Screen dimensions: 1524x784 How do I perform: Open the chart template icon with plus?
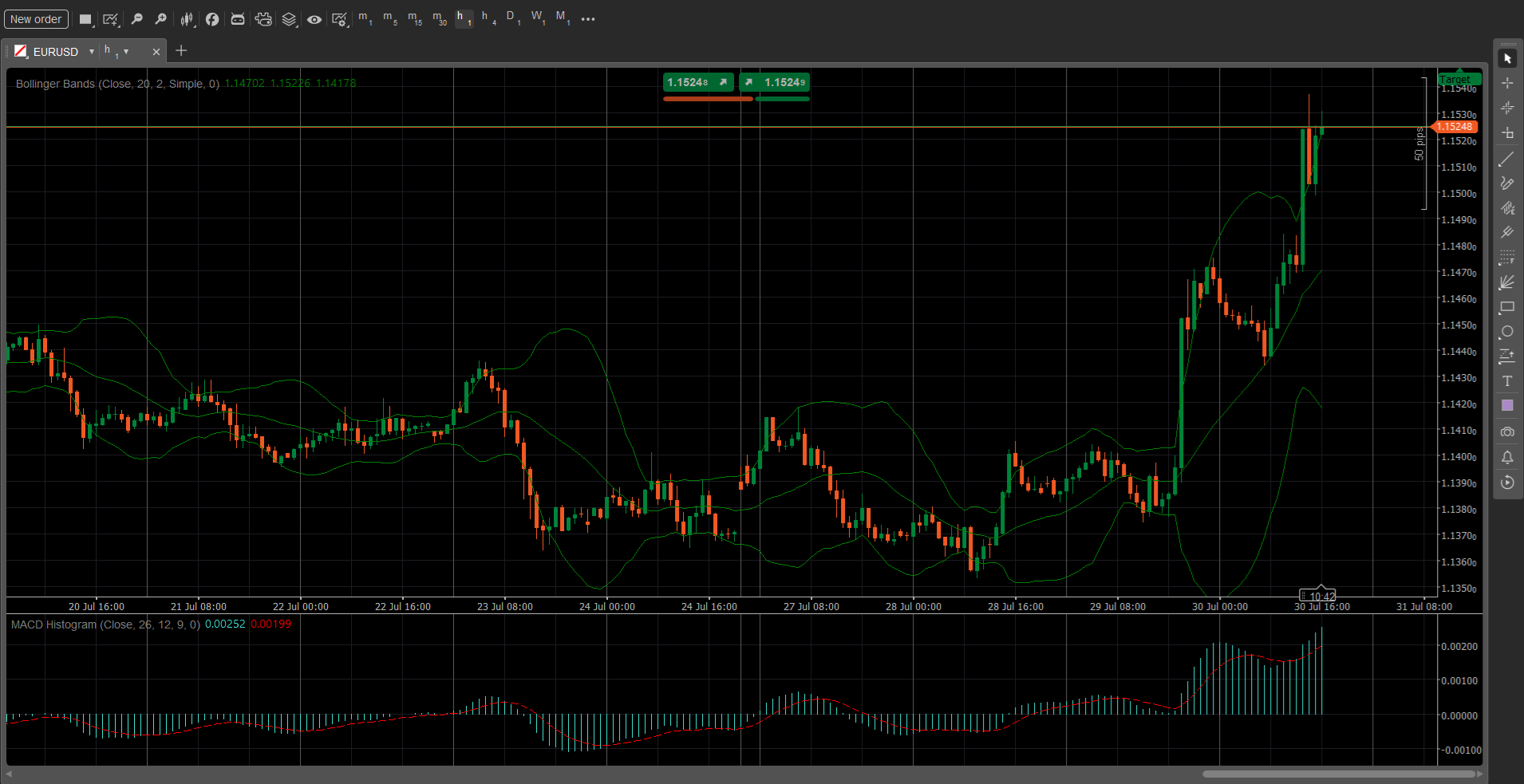(111, 19)
